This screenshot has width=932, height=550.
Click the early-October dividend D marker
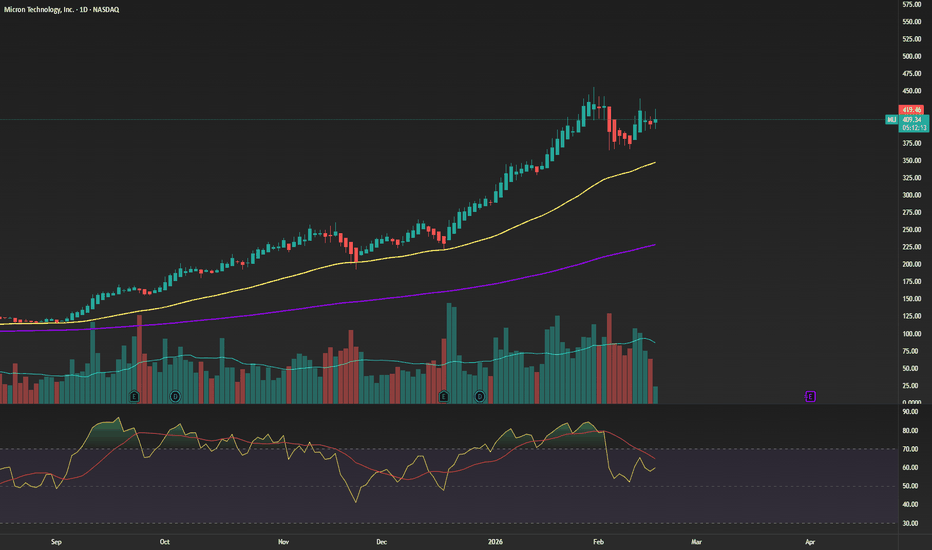tap(176, 396)
